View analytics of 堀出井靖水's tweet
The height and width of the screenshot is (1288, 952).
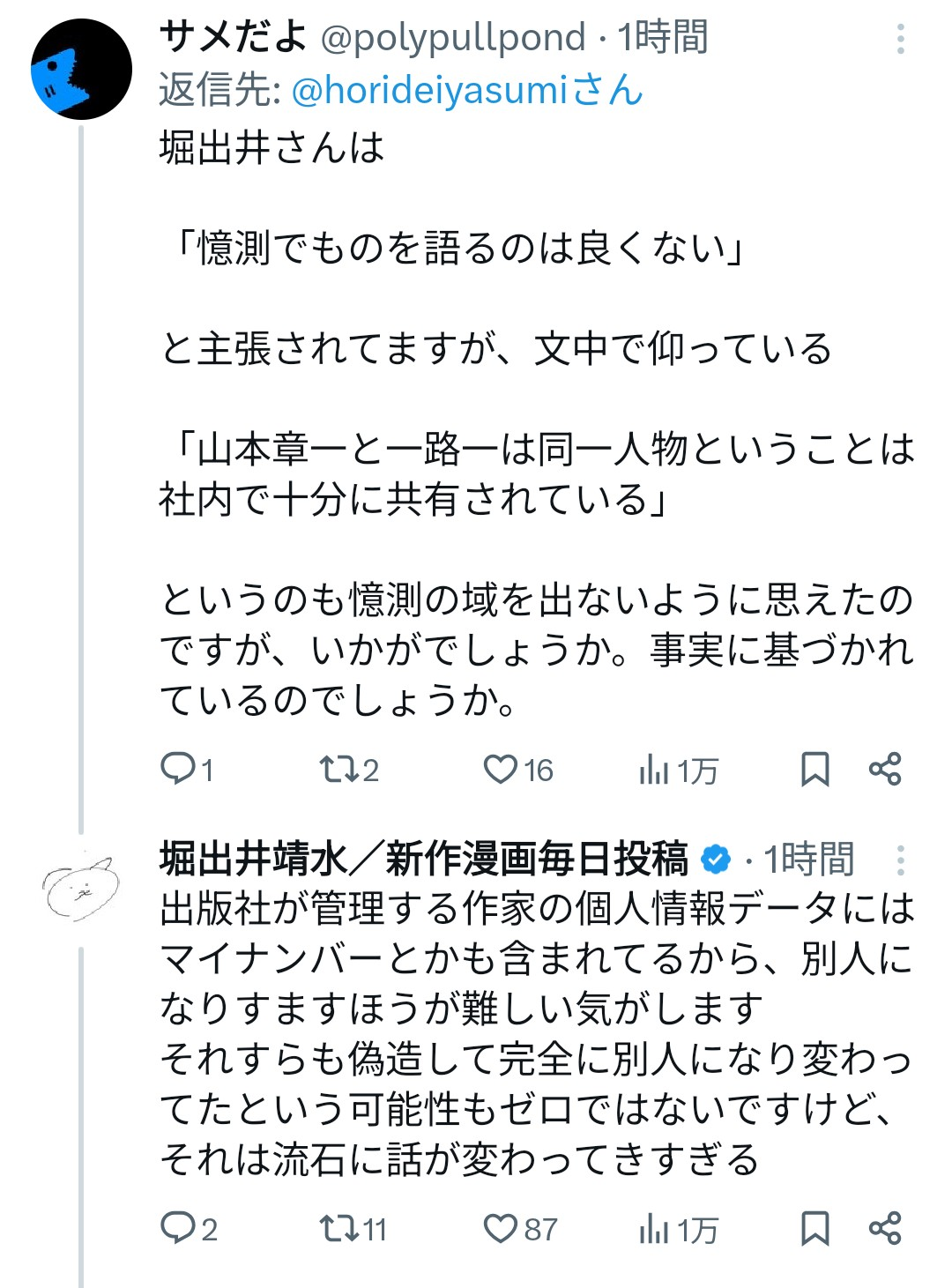point(654,1229)
